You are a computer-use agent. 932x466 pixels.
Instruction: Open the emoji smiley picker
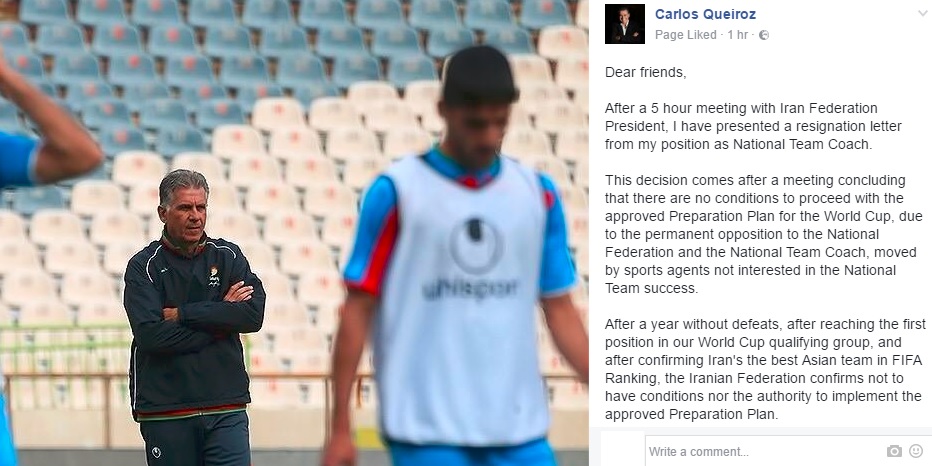[x=916, y=451]
